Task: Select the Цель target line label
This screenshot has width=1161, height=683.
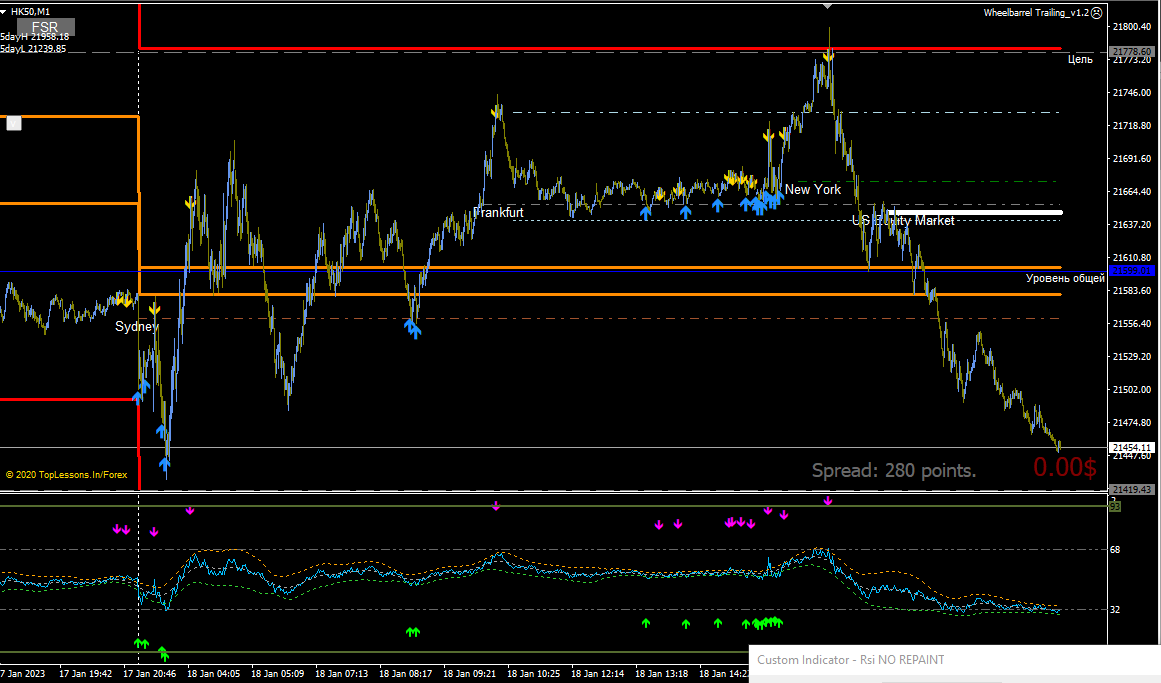Action: [1080, 59]
